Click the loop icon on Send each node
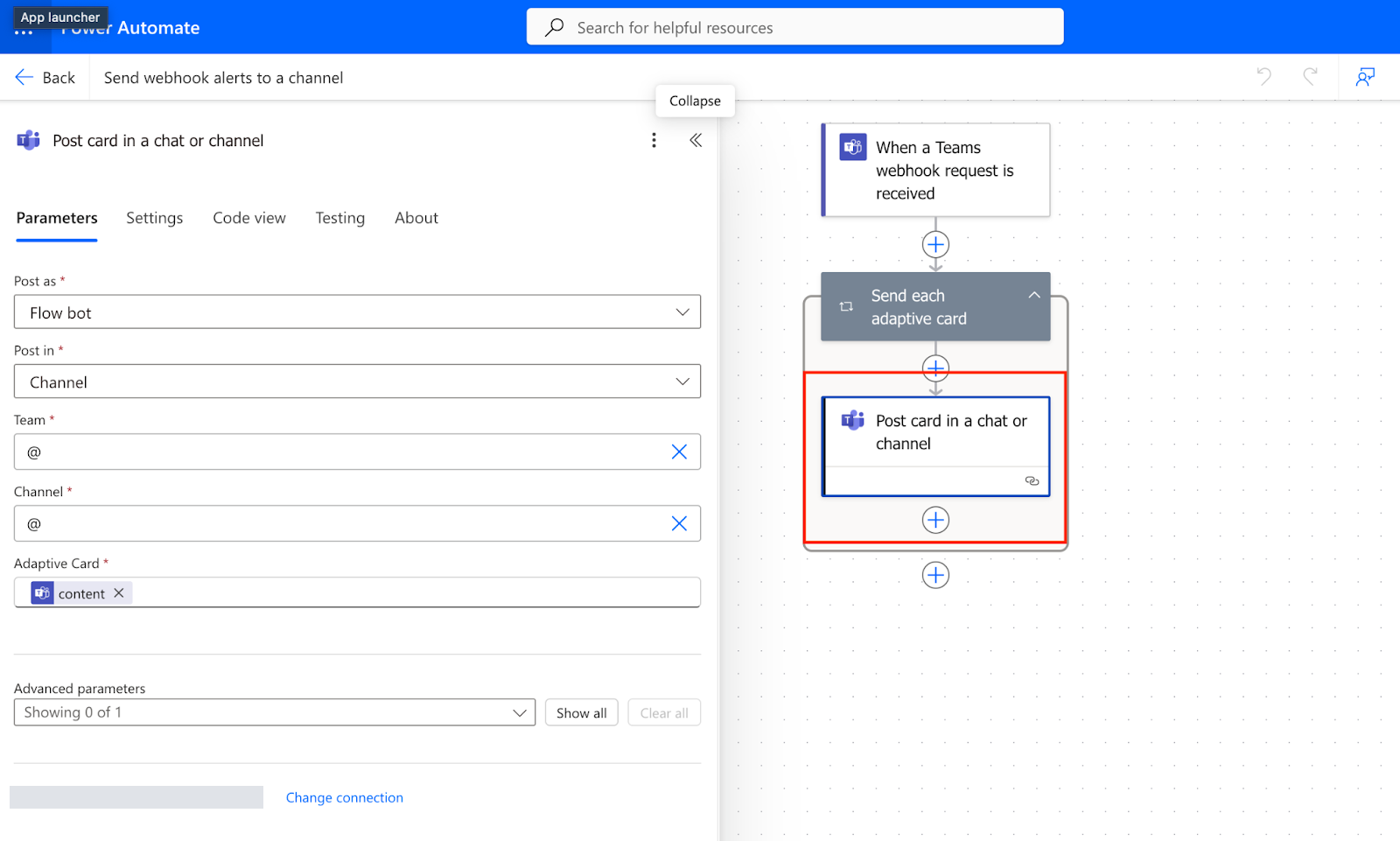 (846, 306)
